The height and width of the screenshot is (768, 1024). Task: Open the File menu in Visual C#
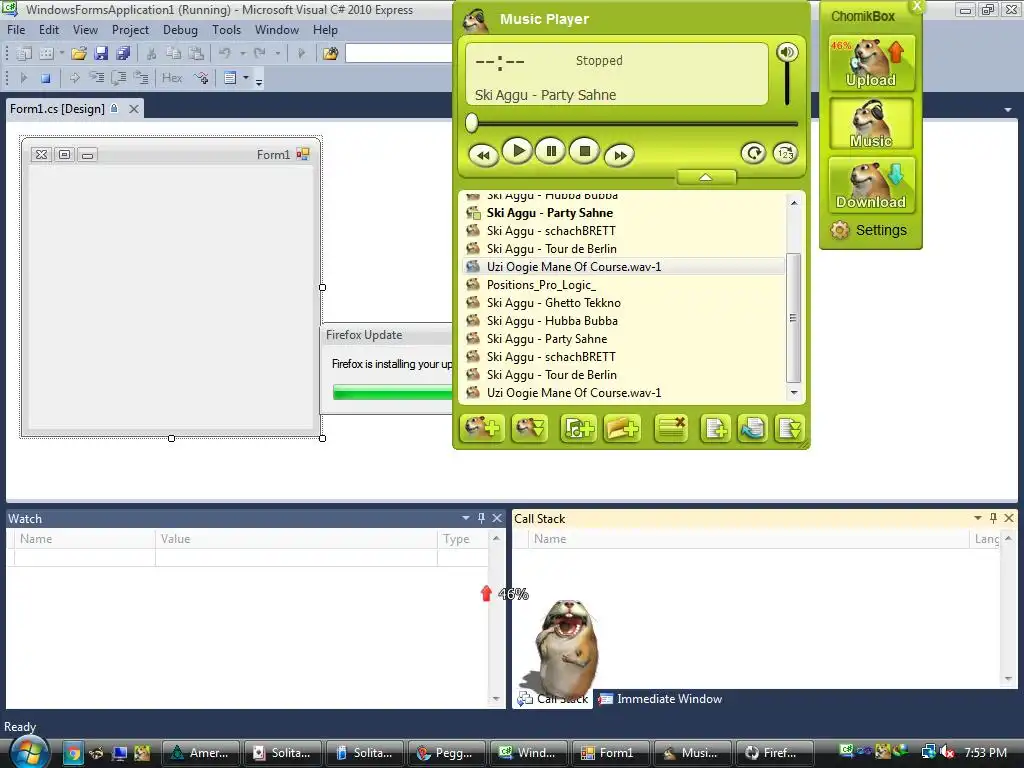tap(16, 30)
